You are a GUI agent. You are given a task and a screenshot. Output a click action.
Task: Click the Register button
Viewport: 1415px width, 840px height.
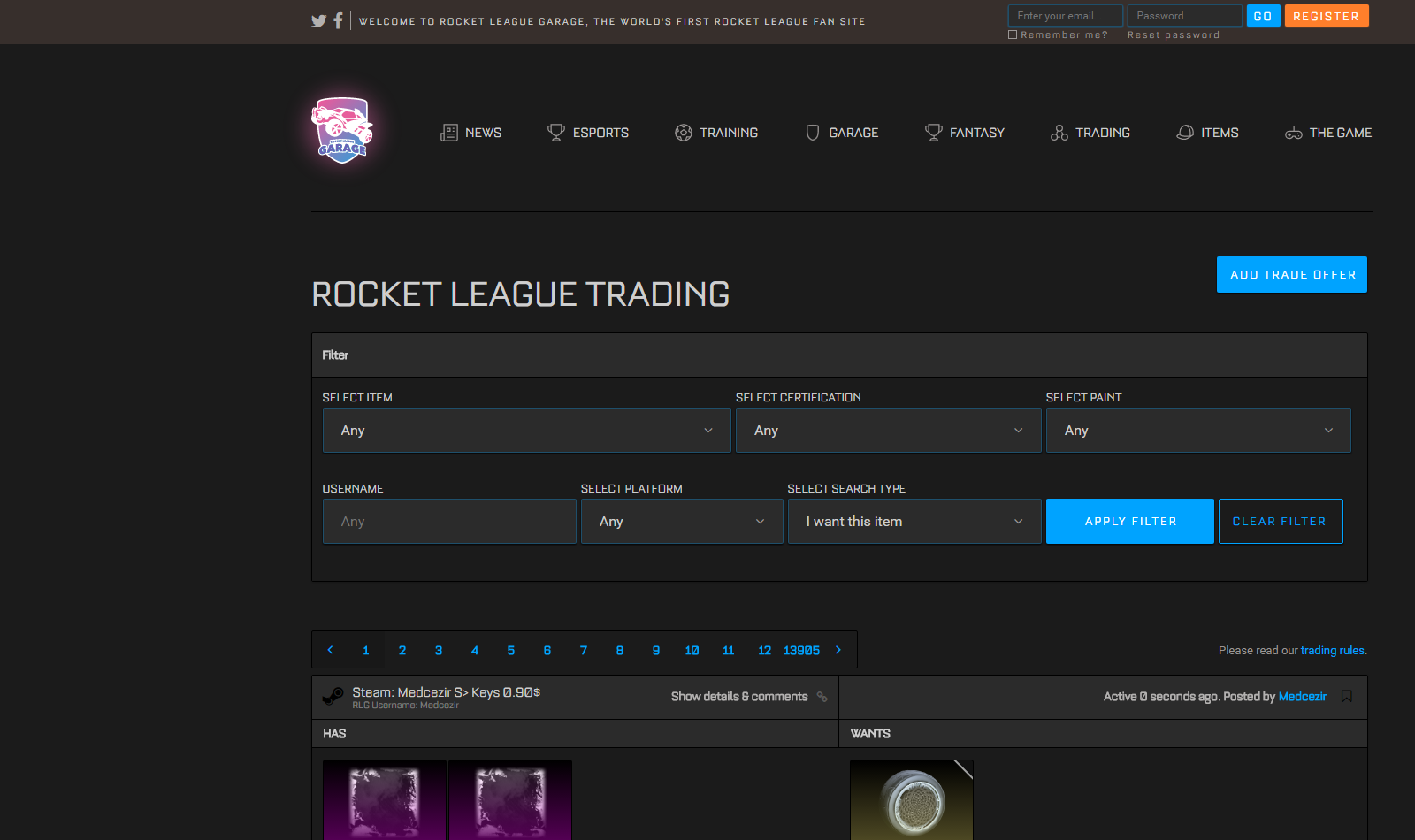point(1327,16)
